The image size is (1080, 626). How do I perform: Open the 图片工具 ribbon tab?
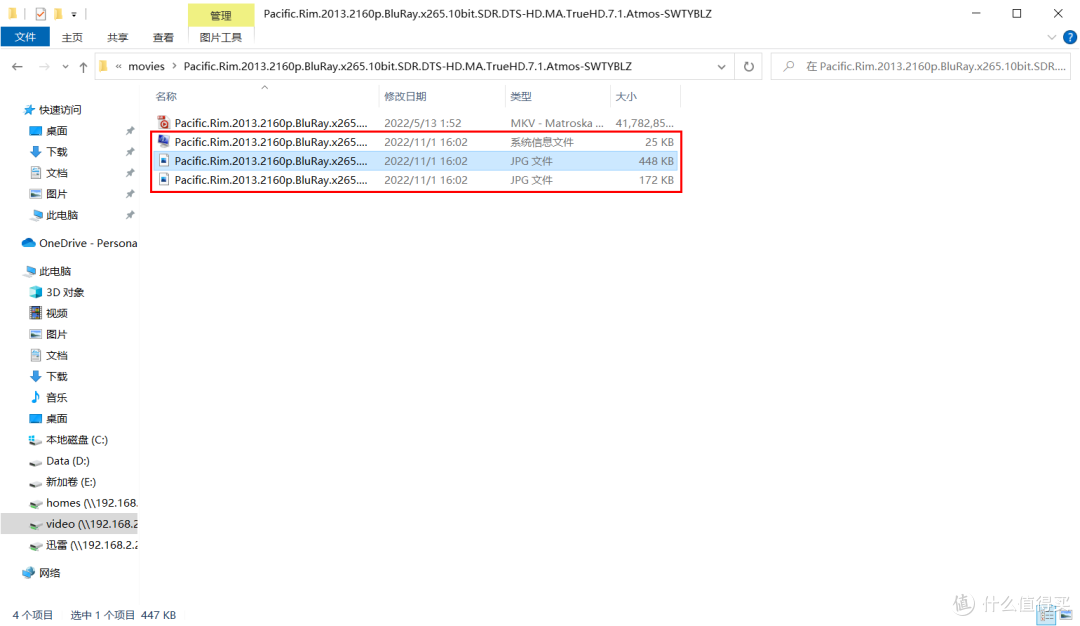tap(220, 37)
